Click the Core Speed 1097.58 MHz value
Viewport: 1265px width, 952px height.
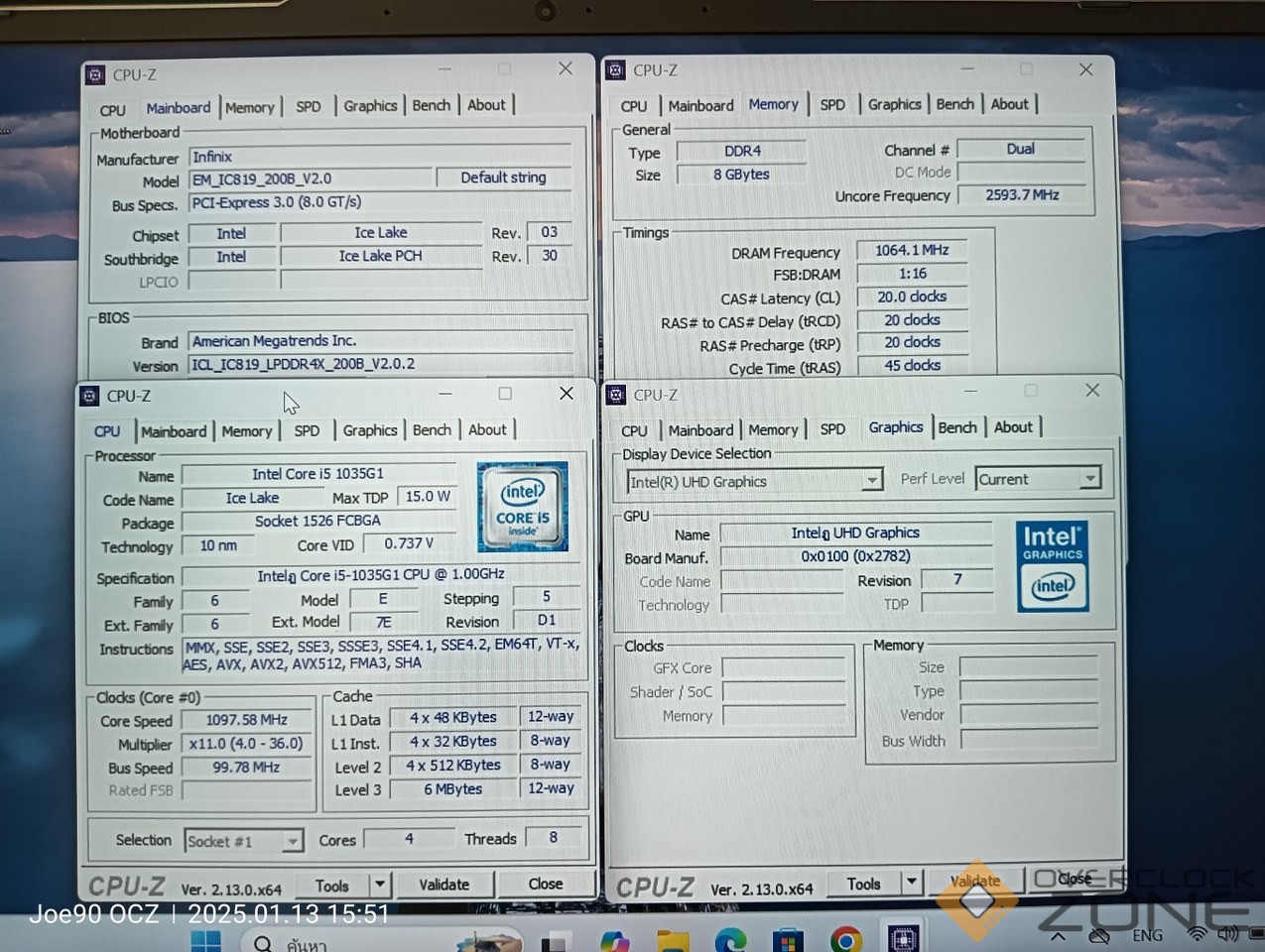(x=246, y=720)
